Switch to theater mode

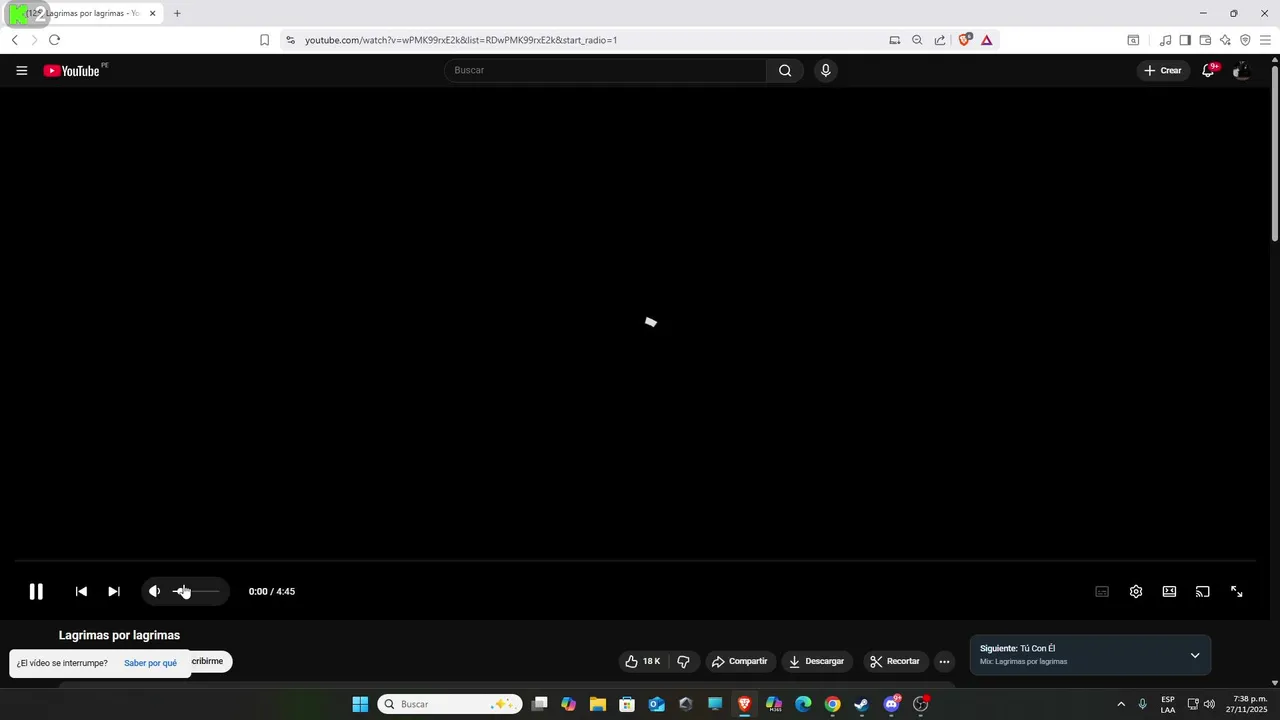click(1169, 591)
